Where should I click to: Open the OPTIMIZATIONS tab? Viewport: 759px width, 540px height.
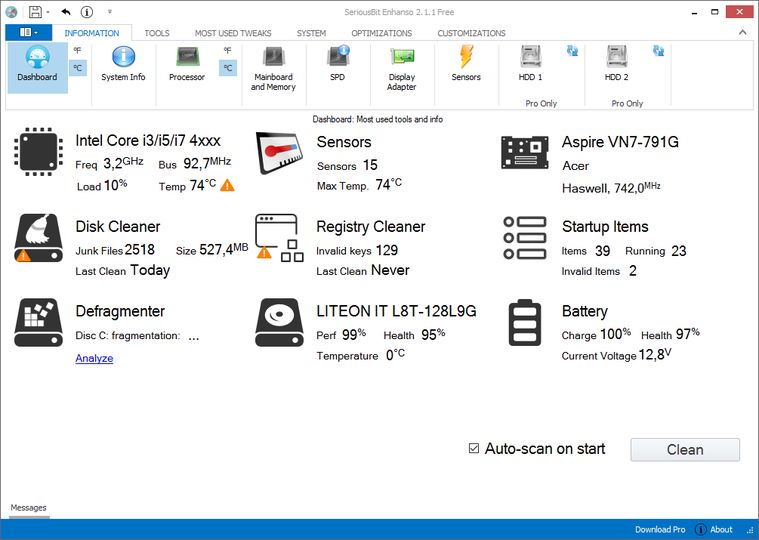[381, 33]
